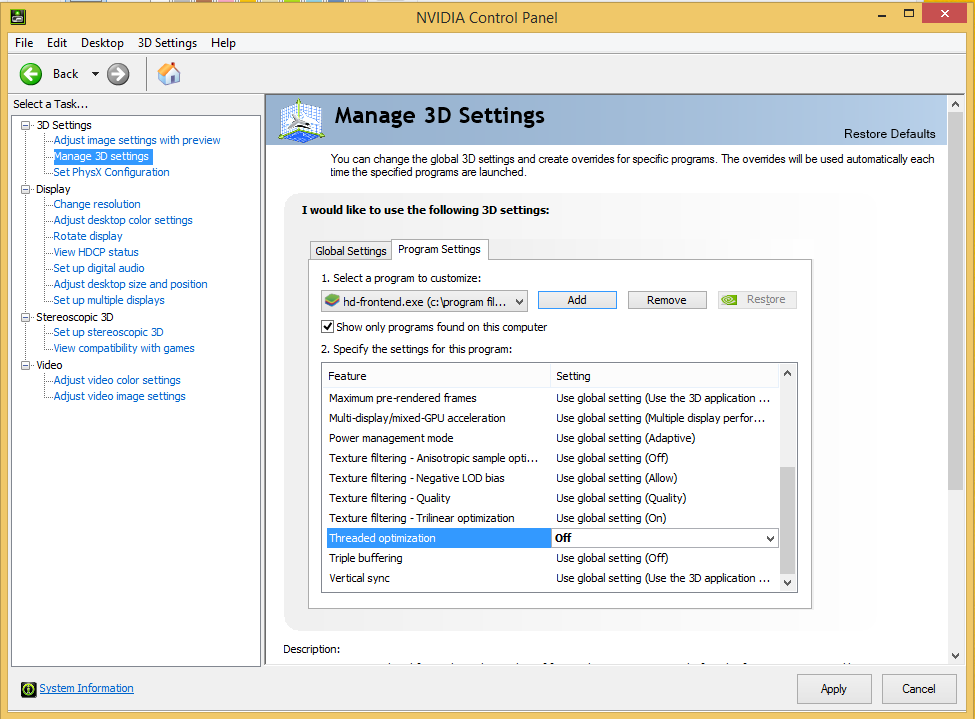Collapse the 3D Settings tree node
Image resolution: width=975 pixels, height=719 pixels.
pos(25,125)
